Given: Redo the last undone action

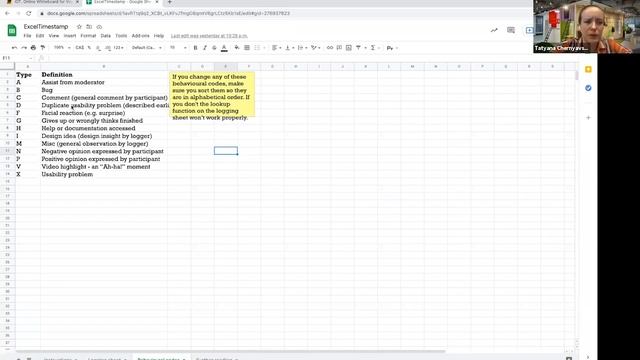Looking at the screenshot, I should point(24,48).
